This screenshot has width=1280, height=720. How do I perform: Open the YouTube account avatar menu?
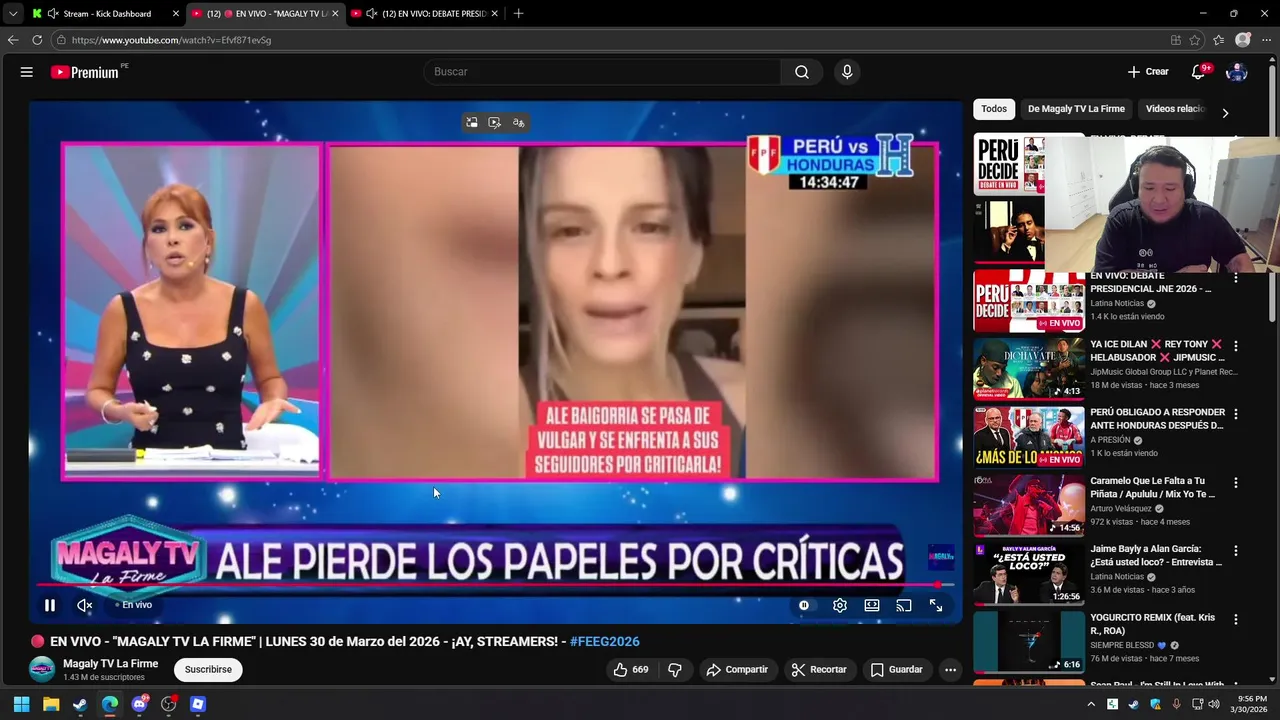(1237, 72)
